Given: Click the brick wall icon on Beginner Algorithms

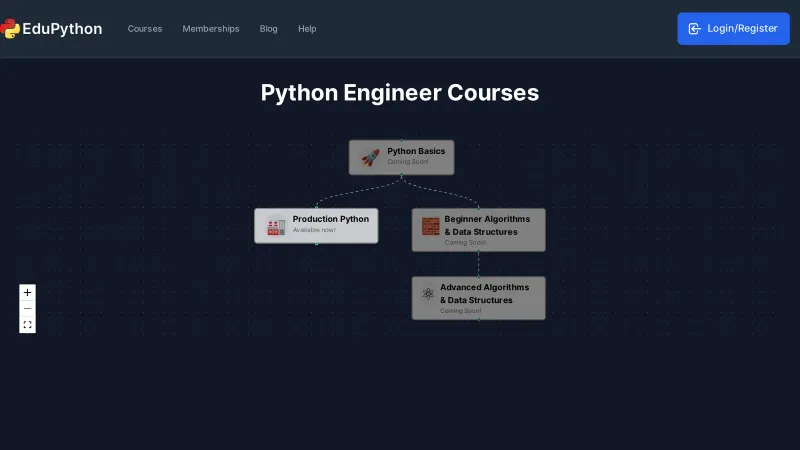Looking at the screenshot, I should (x=430, y=226).
